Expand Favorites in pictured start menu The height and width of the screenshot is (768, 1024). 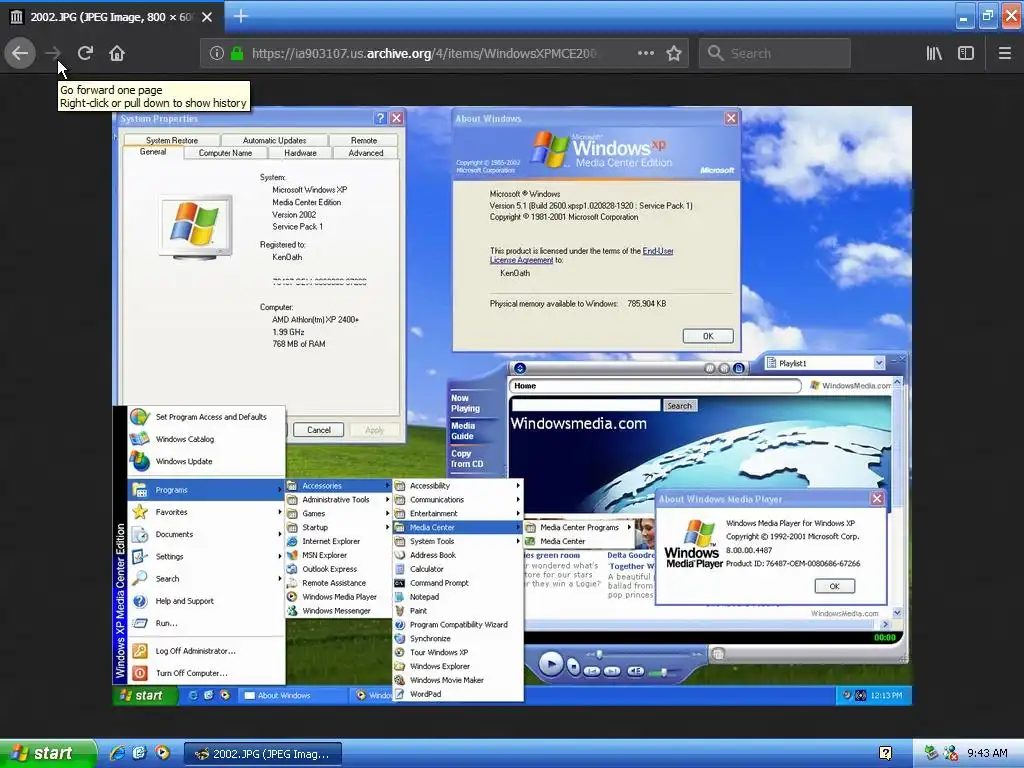tap(206, 512)
